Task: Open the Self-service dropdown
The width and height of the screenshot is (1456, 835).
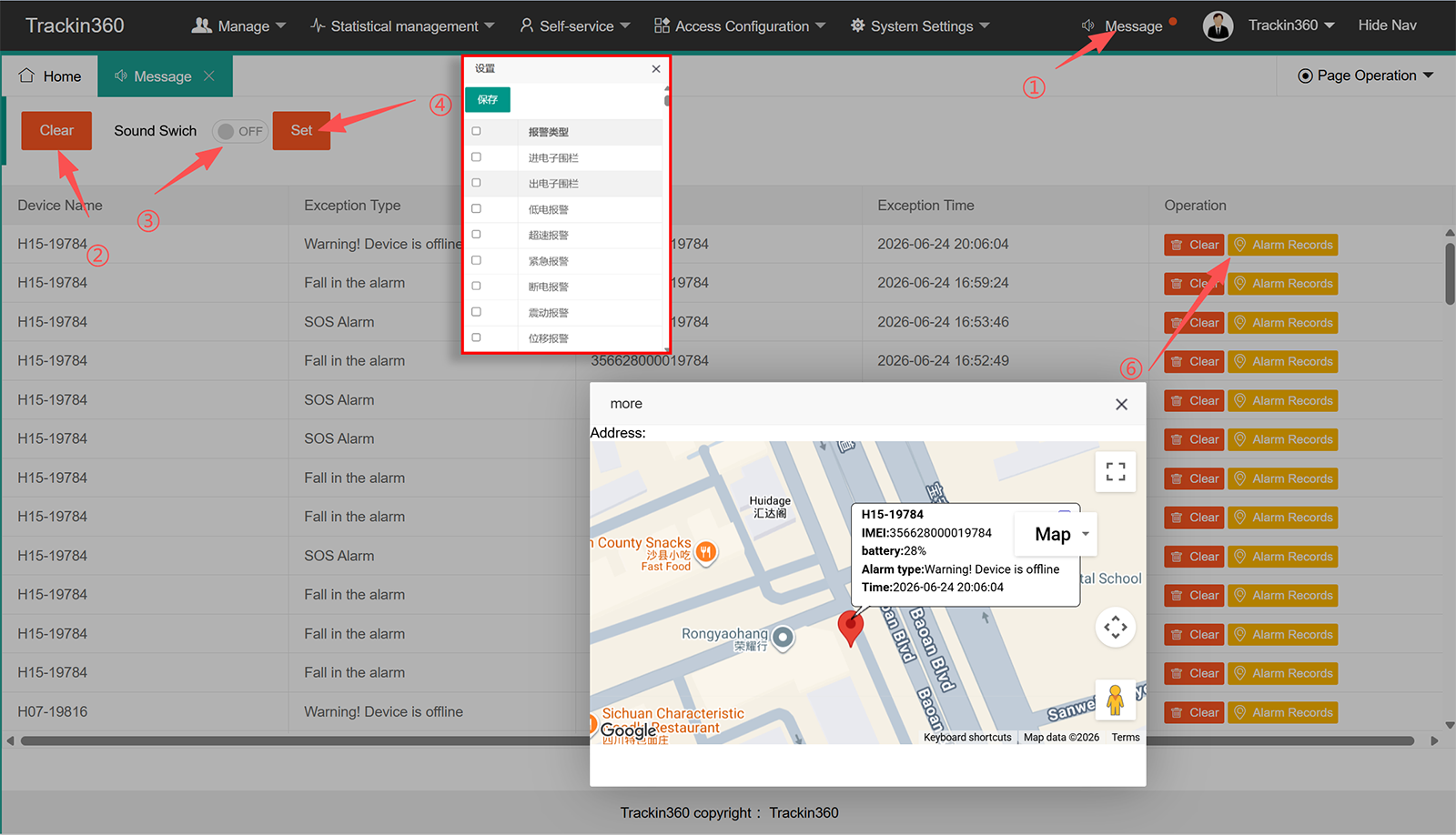Action: [575, 25]
